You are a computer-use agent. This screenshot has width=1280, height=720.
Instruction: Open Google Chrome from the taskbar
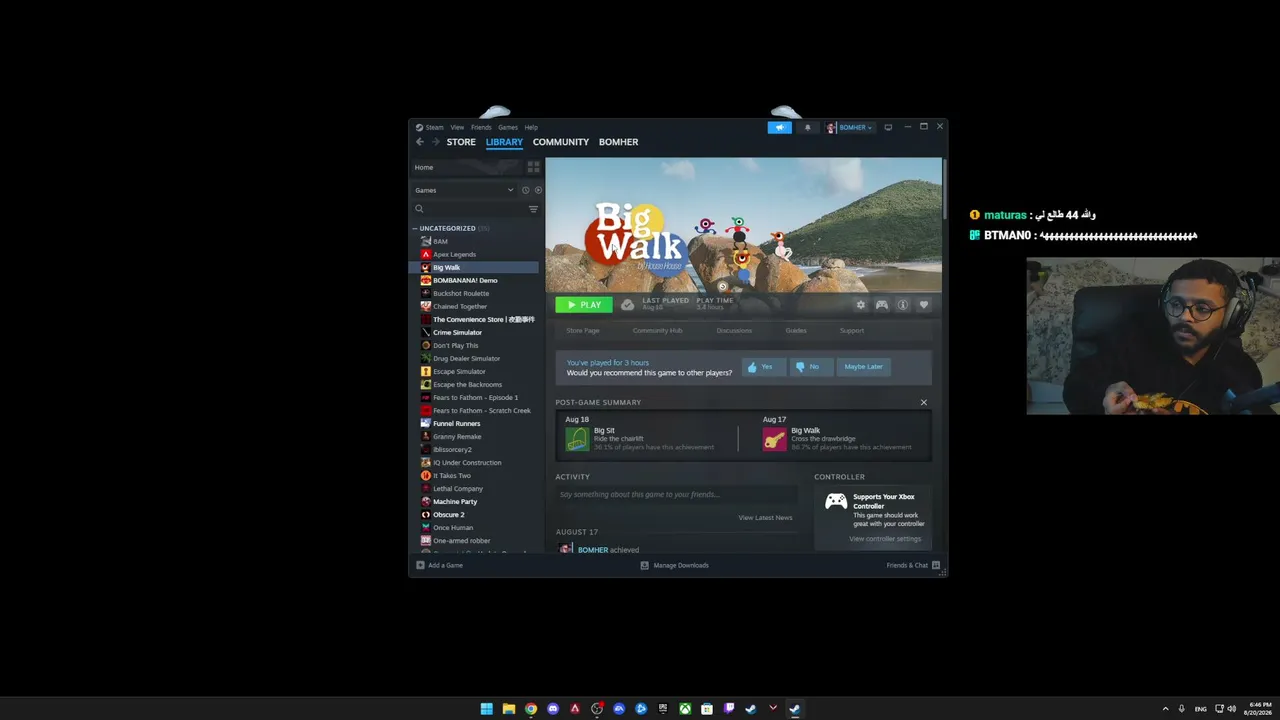pos(531,709)
